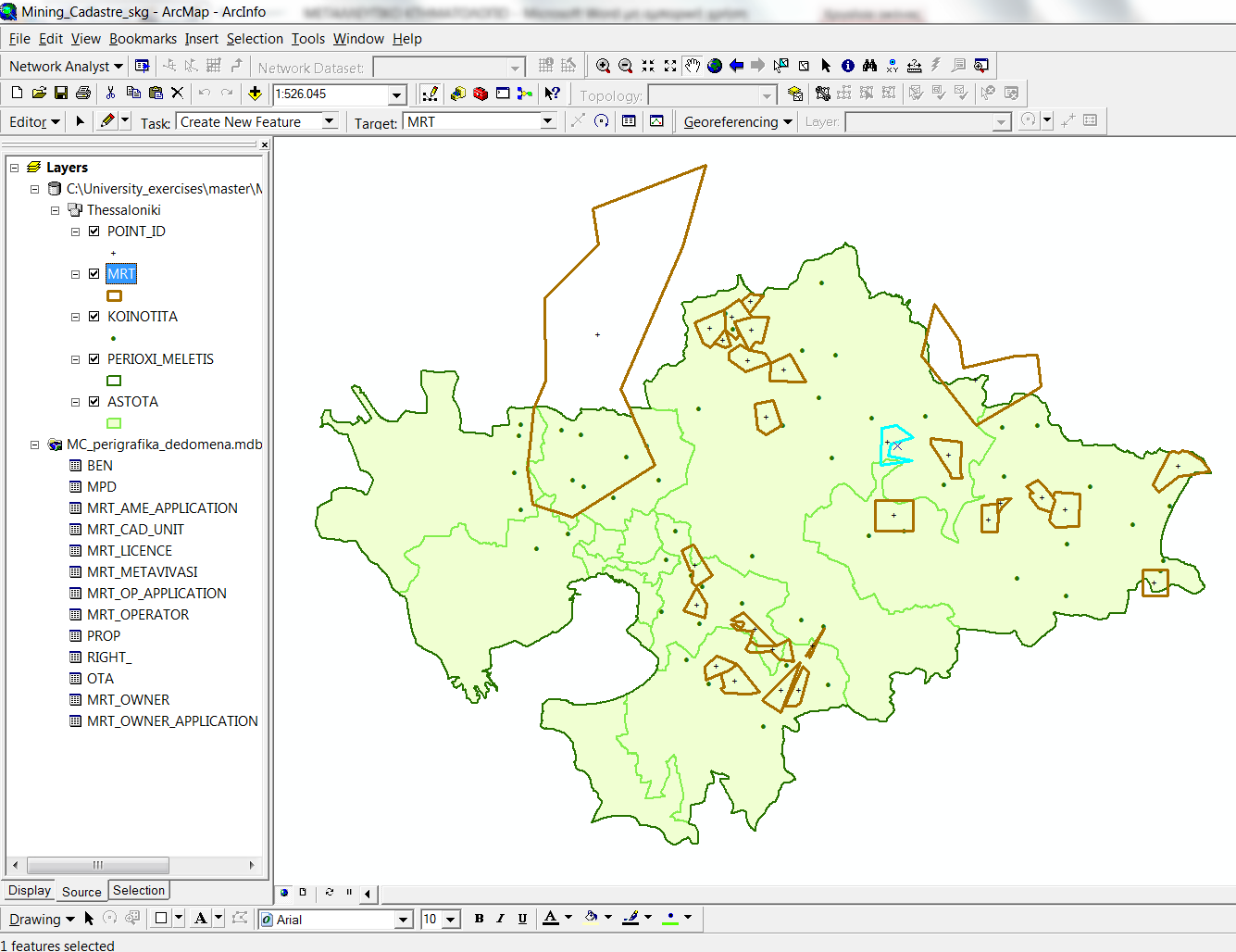The height and width of the screenshot is (952, 1236).
Task: Hide the PERIOXI_MELETIS layer
Action: click(94, 359)
